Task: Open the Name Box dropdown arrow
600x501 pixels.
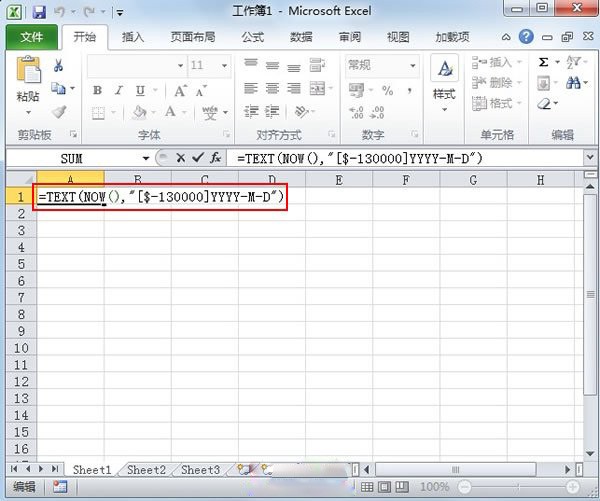Action: [146, 158]
